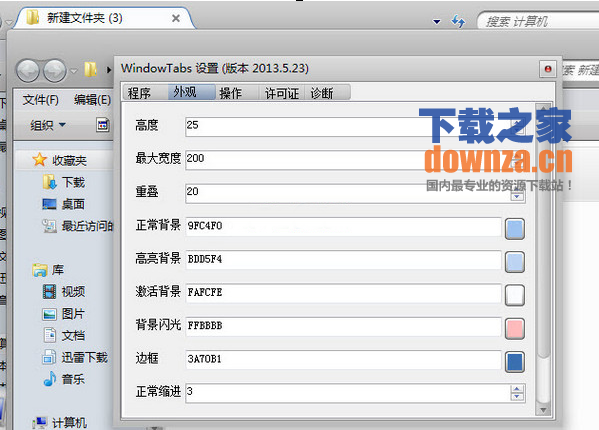Click the 重叠 value field
This screenshot has width=599, height=430.
point(355,193)
